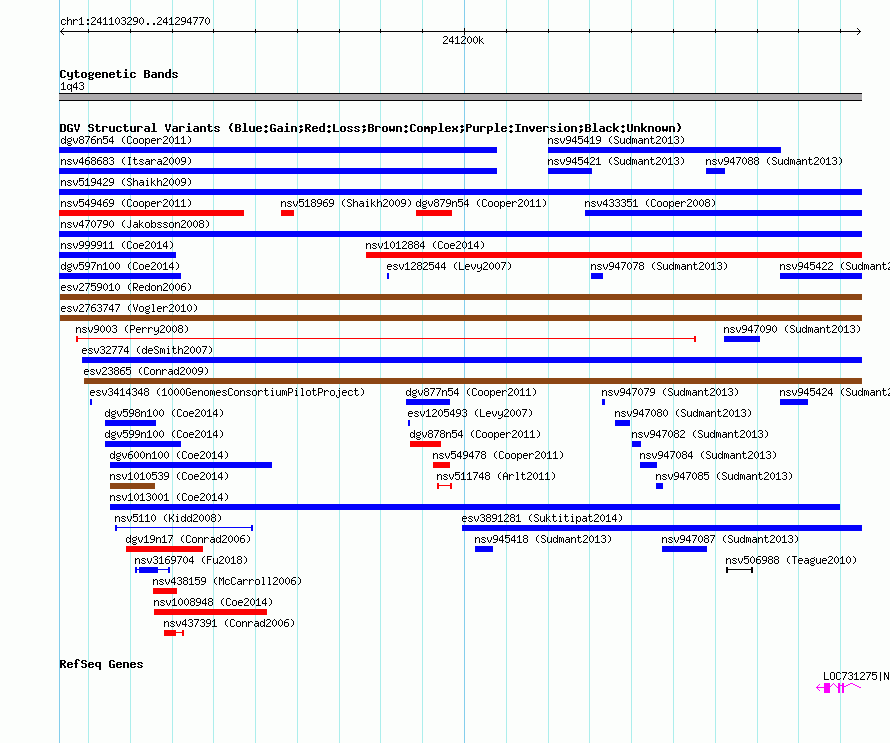The width and height of the screenshot is (890, 743).
Task: Click the LOC731275 gene label
Action: [x=856, y=676]
